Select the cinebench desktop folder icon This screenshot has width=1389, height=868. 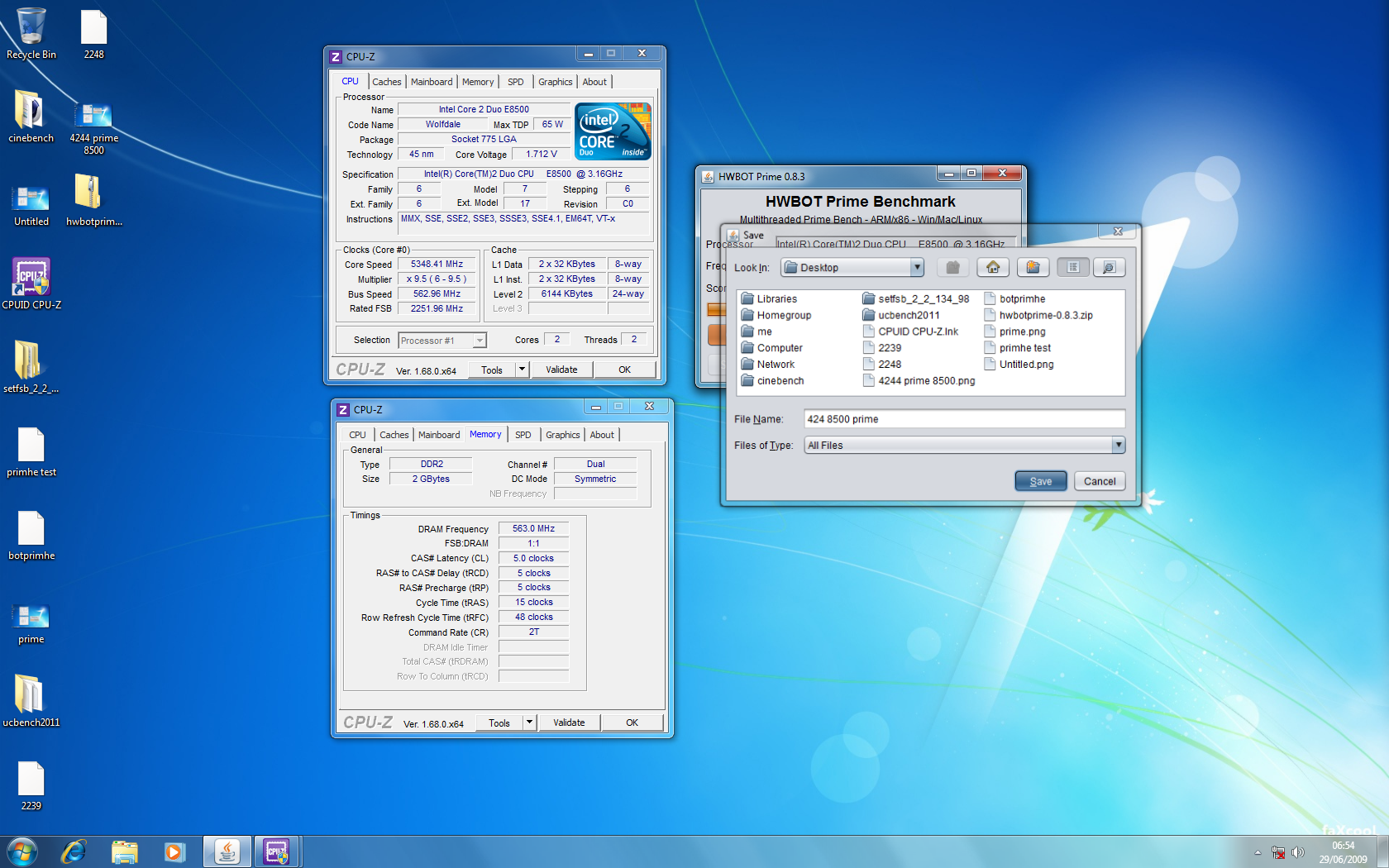tap(31, 117)
